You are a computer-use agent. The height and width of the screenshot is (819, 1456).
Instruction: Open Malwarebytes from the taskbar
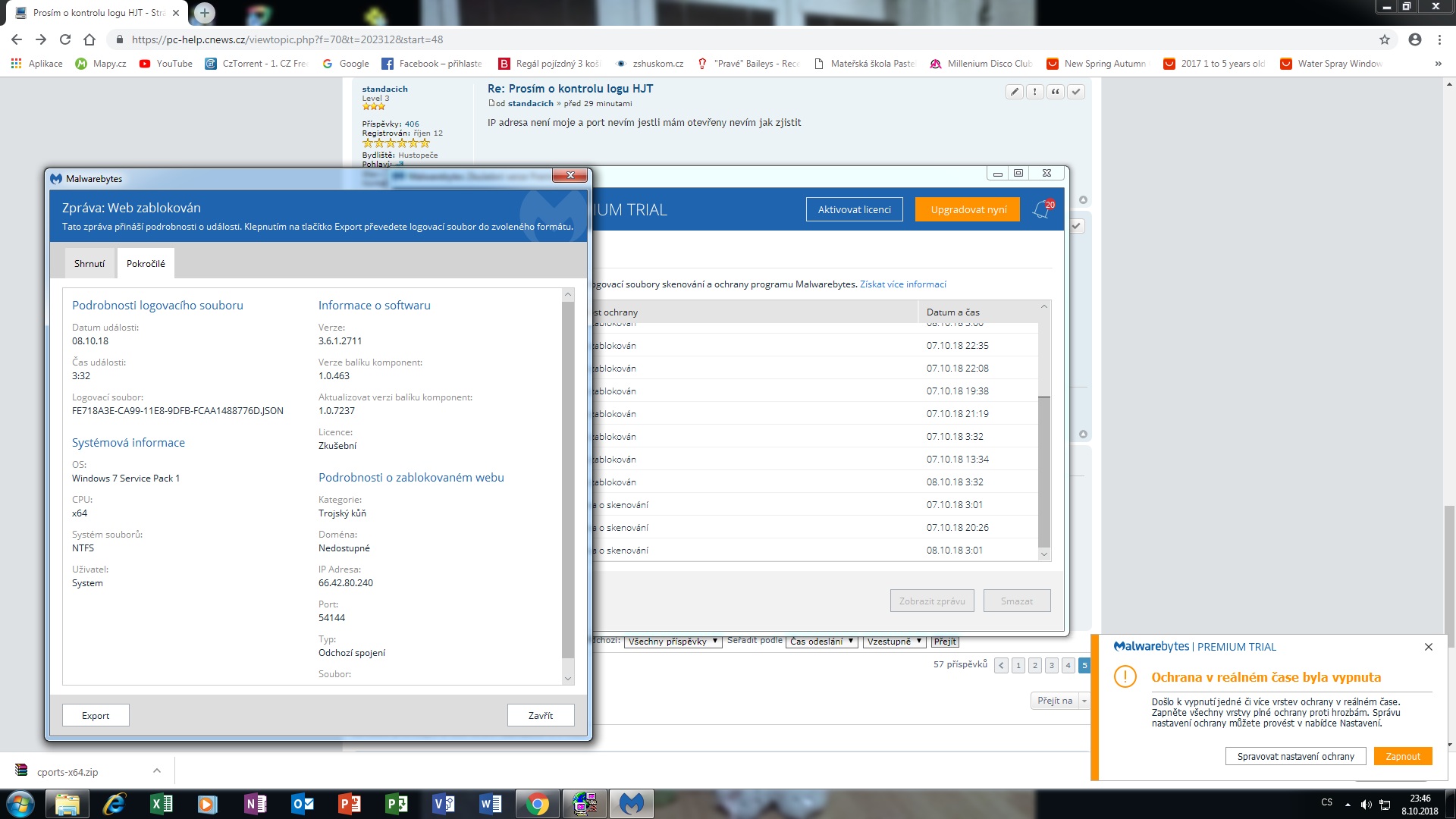[631, 804]
